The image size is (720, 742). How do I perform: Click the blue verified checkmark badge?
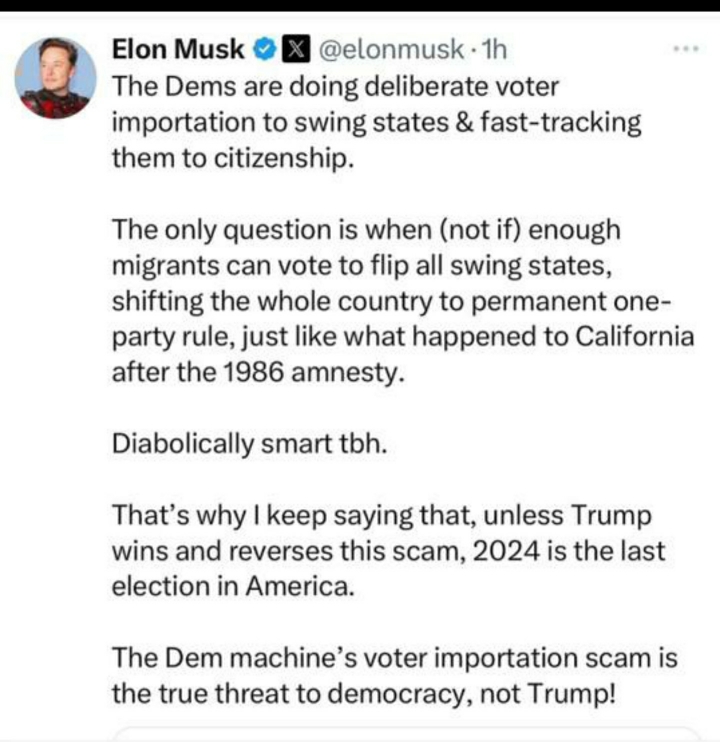pyautogui.click(x=265, y=48)
